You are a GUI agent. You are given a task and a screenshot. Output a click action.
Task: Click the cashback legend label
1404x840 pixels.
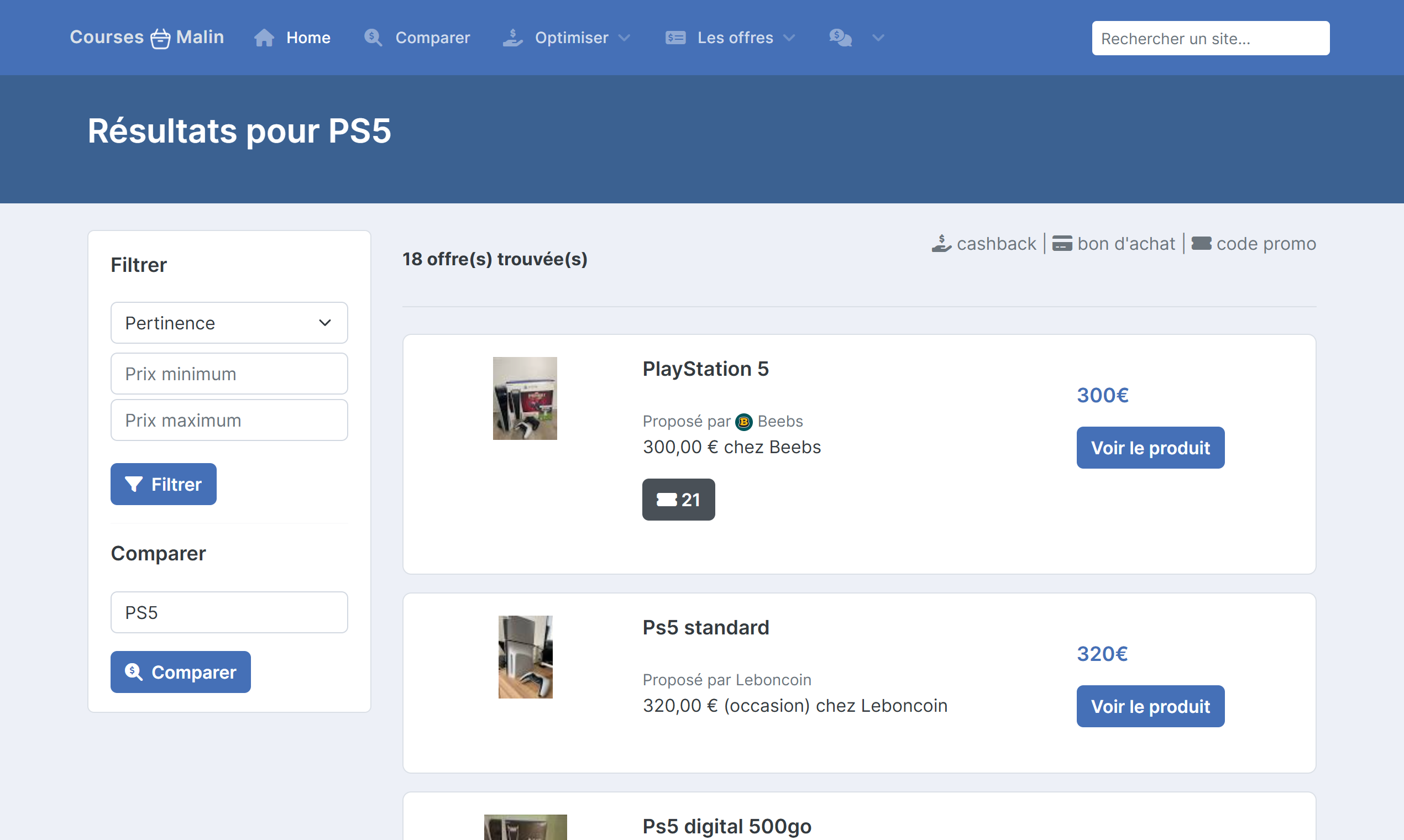[x=997, y=243]
